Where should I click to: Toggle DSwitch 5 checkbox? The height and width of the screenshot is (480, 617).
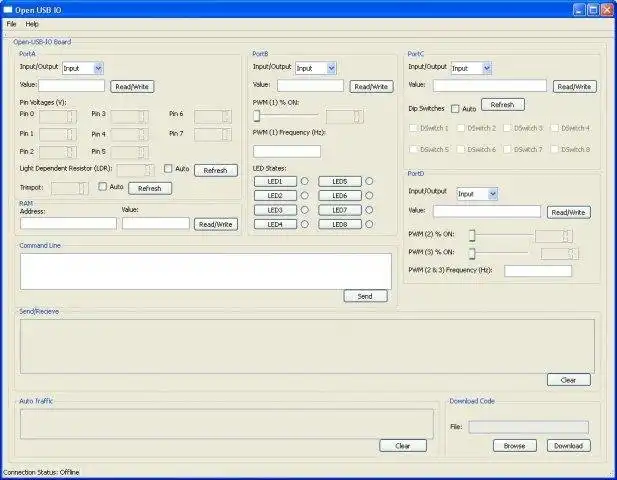[413, 149]
